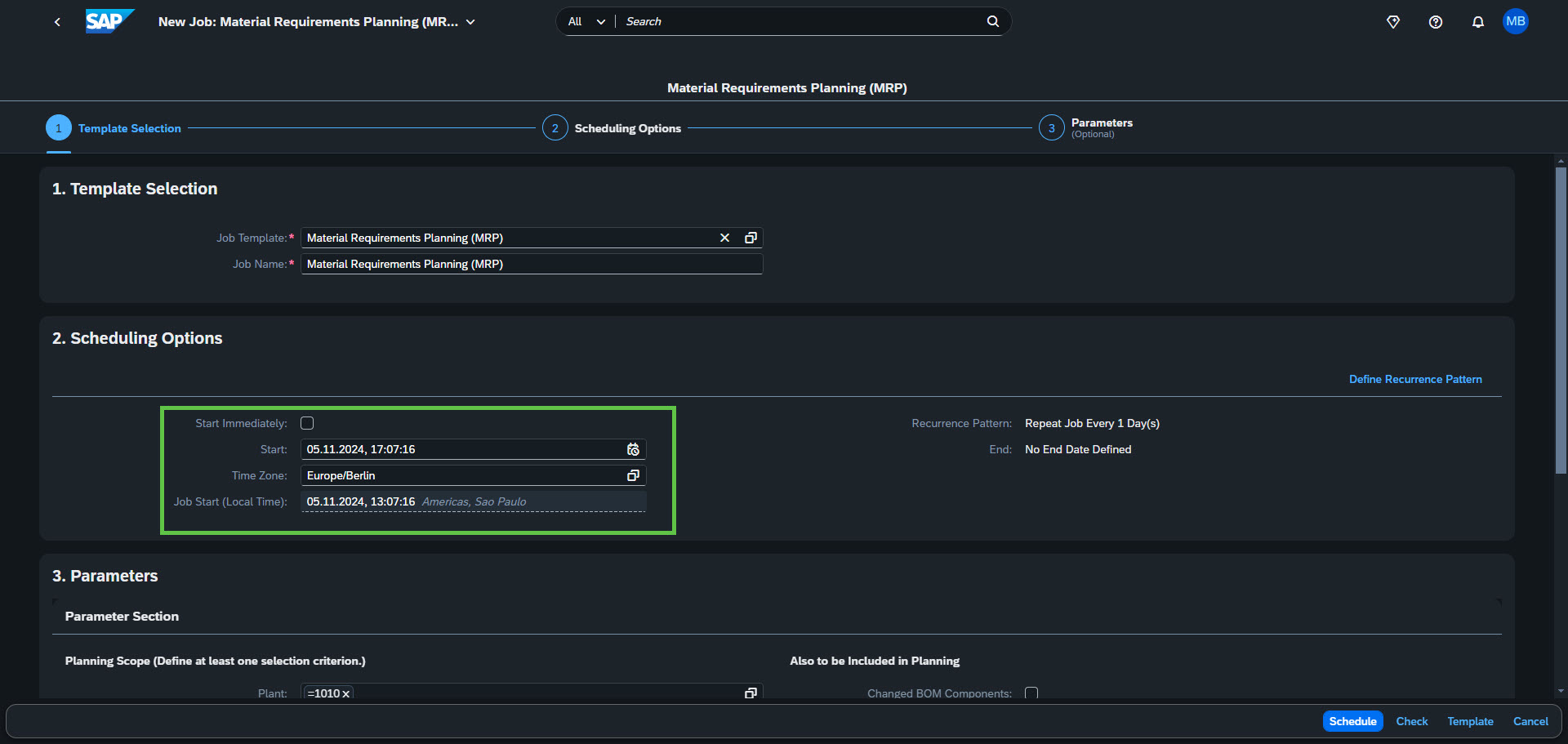1568x744 pixels.
Task: Open value help for Plant field
Action: 751,693
